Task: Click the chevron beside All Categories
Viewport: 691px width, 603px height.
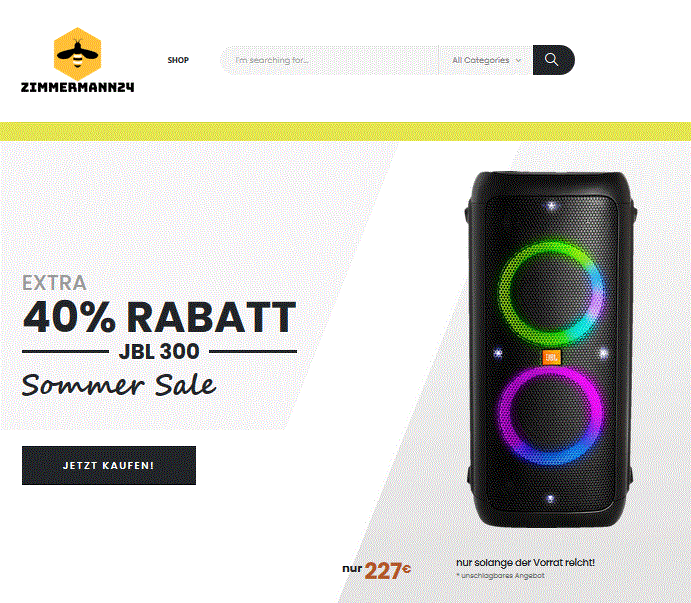Action: pos(518,60)
